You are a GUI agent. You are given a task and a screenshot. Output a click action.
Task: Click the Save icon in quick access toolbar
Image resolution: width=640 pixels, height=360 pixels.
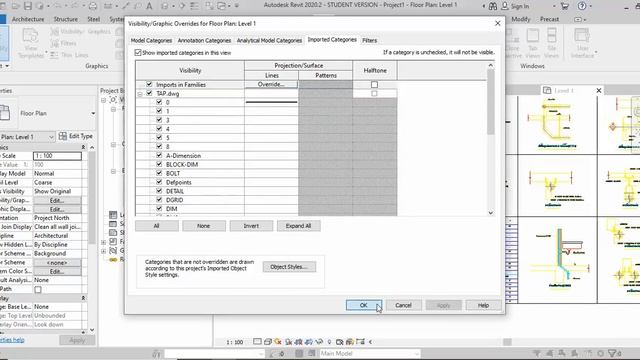[28, 6]
